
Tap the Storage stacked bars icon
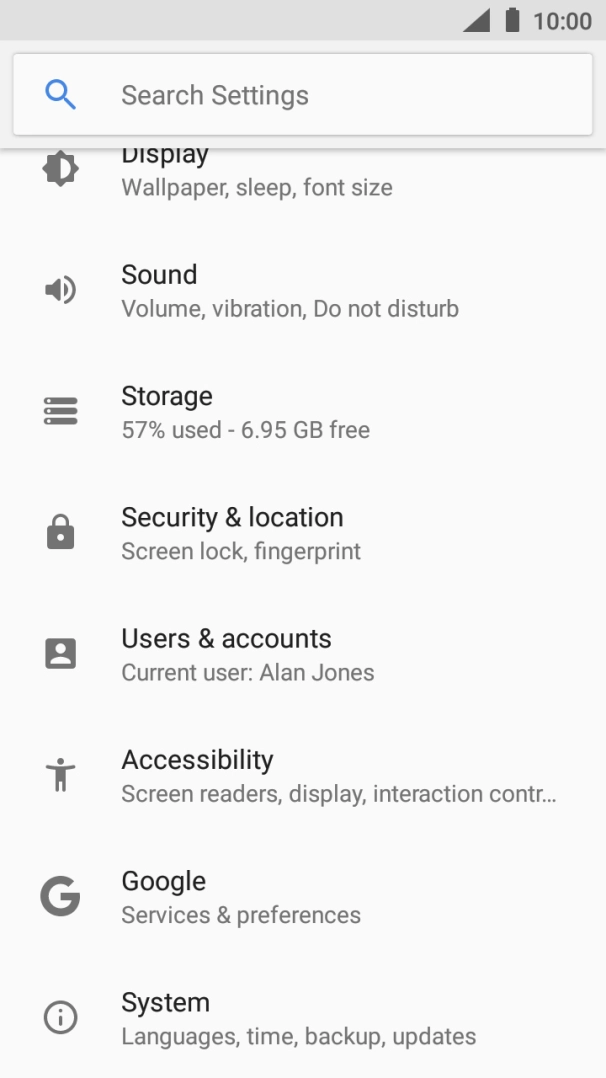pyautogui.click(x=60, y=411)
